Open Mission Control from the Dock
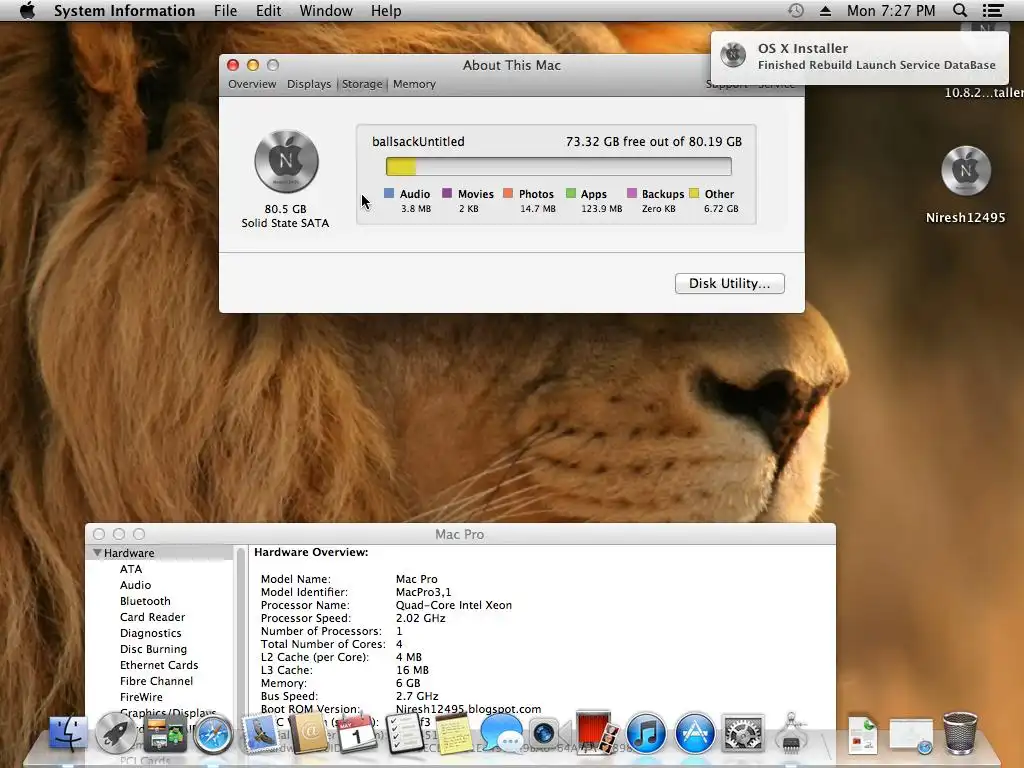Screen dimensions: 1024x768 (x=165, y=733)
